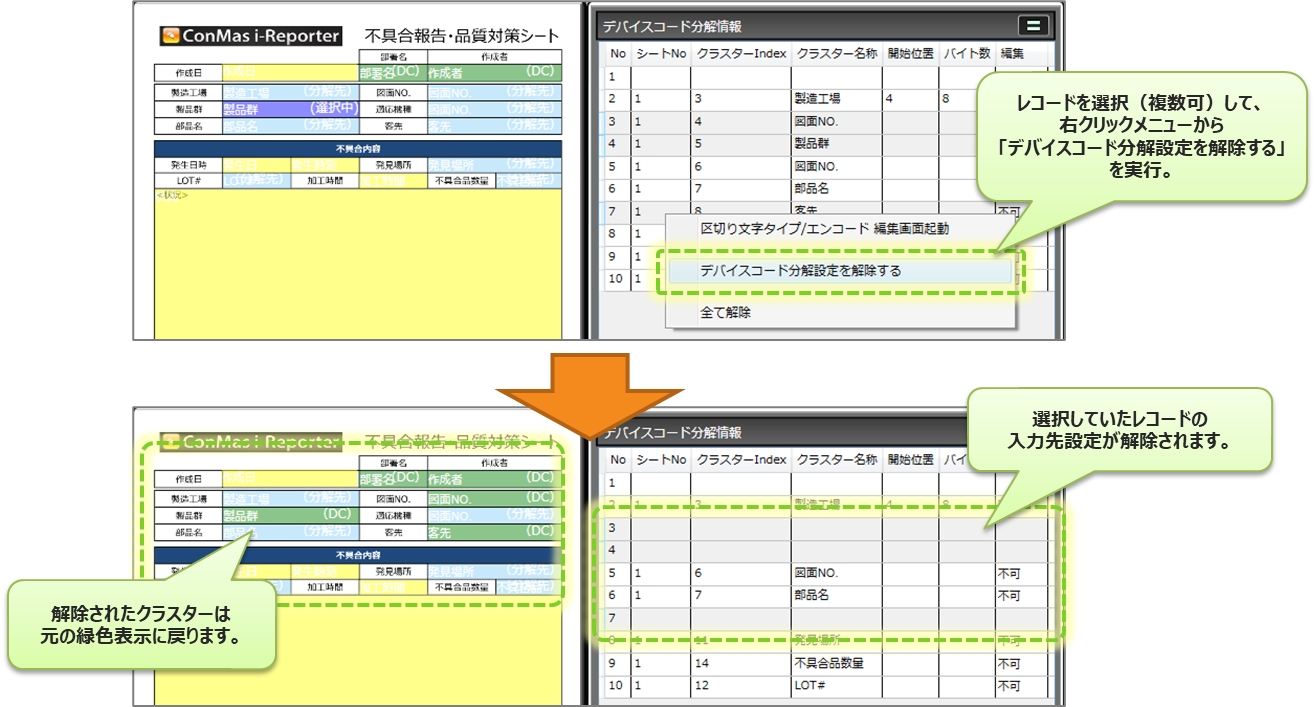Select LOT# row in lower table
1315x707 pixels.
pyautogui.click(x=826, y=686)
